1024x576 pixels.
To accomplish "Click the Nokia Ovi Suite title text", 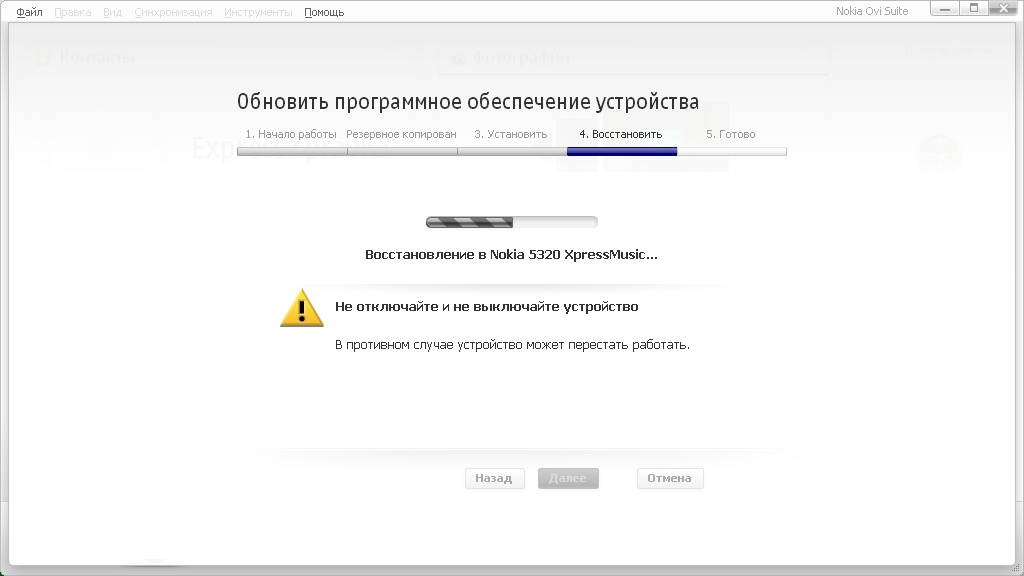I will 872,11.
